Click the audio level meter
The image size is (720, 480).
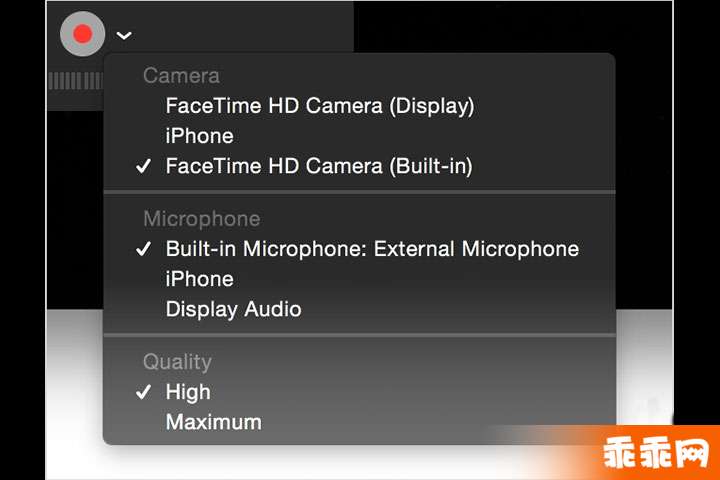[x=76, y=81]
